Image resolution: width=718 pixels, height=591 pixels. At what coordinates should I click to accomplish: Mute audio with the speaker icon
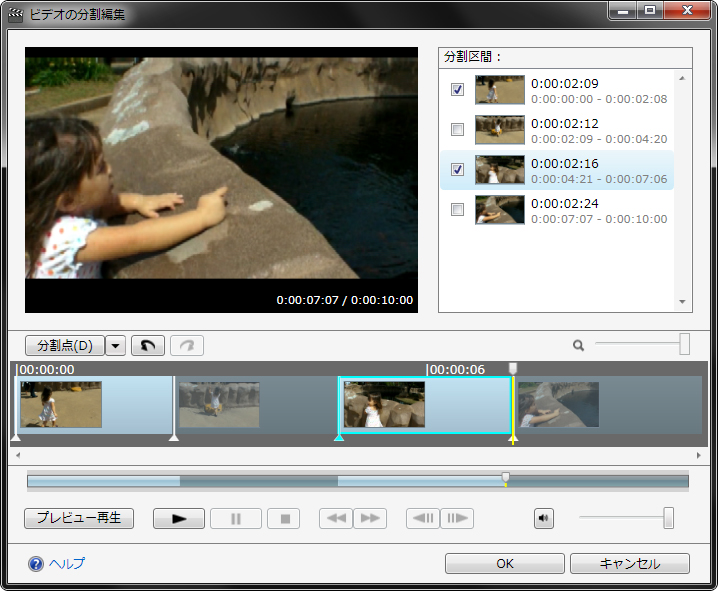[x=543, y=519]
